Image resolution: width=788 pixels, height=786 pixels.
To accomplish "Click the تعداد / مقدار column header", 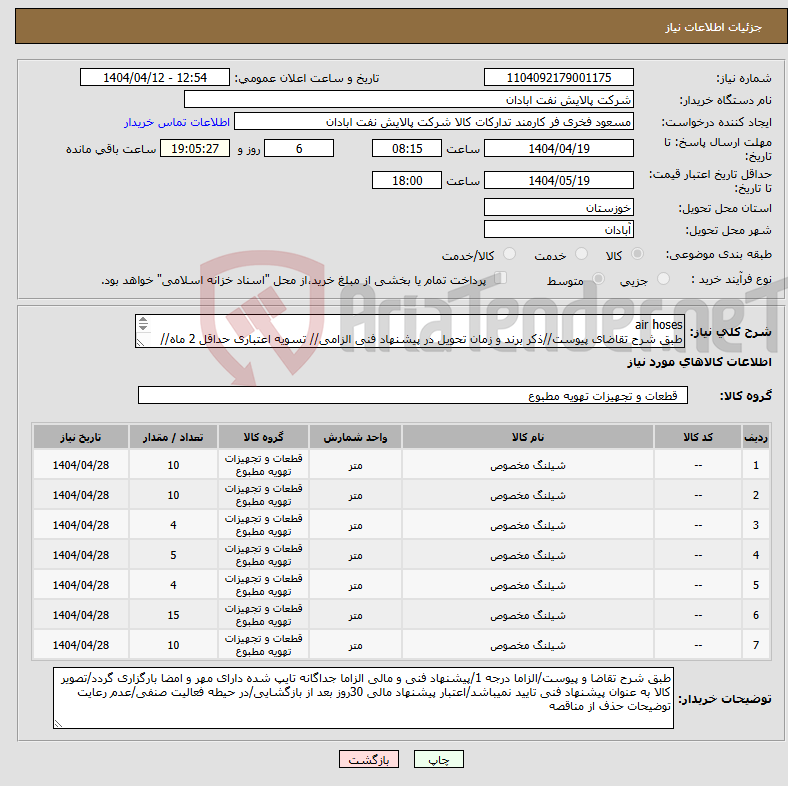I will 173,437.
